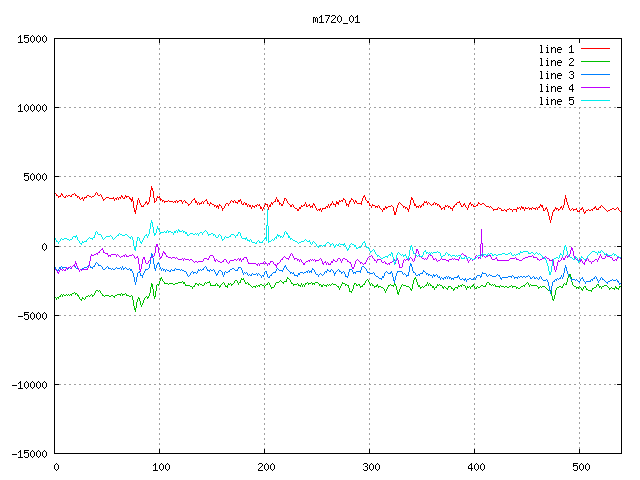Screen dimensions: 640x480
Task: Click the -15000 y-axis tick label
Action: pos(29,454)
